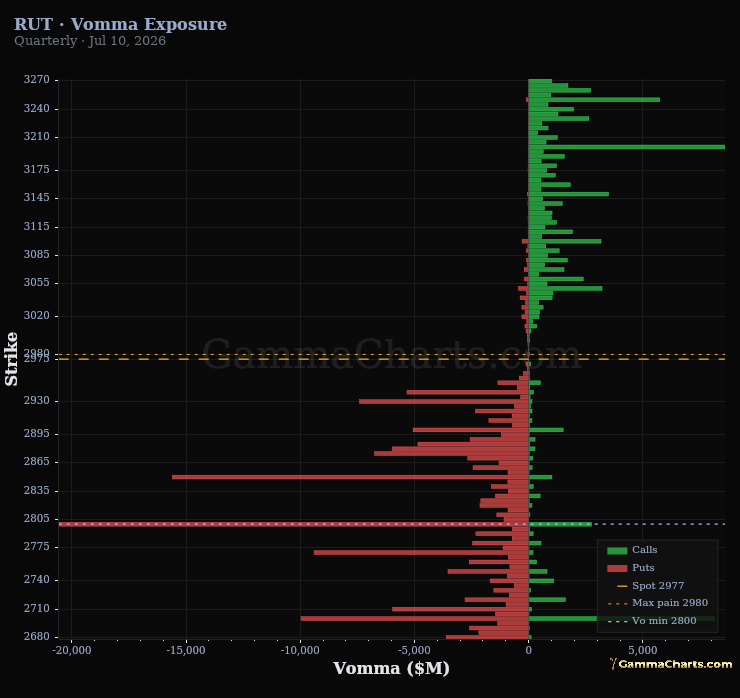Viewport: 740px width, 698px height.
Task: Click the Quarterly Jul 10, 2026 subtitle
Action: pos(90,41)
